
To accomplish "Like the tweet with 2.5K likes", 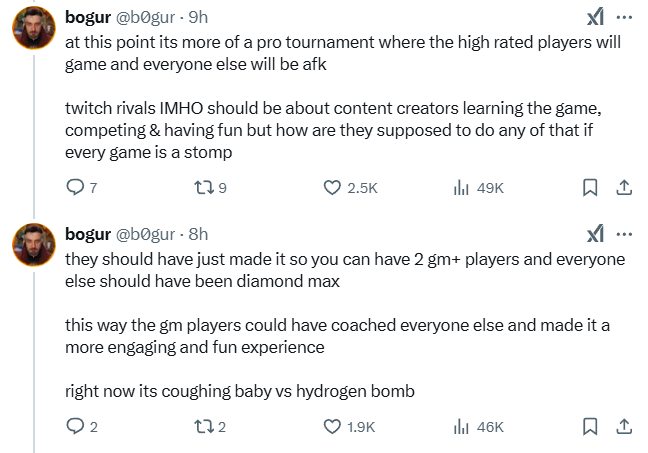I will click(x=334, y=187).
